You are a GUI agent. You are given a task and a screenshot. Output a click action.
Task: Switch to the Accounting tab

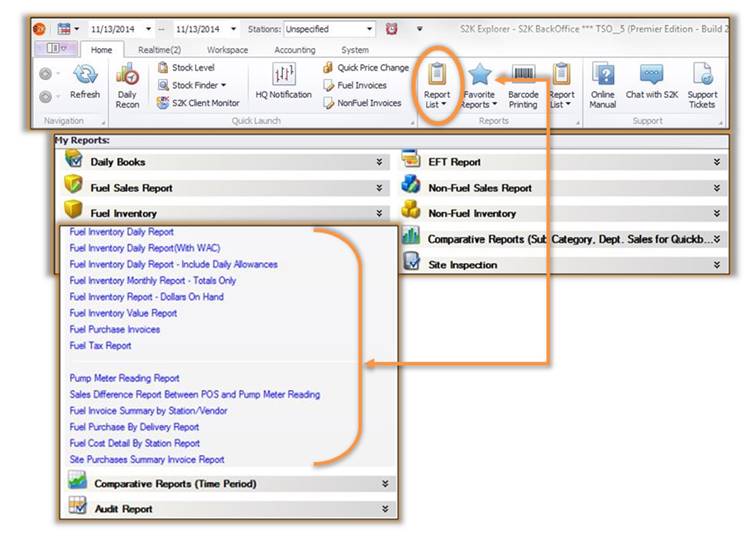pos(294,49)
